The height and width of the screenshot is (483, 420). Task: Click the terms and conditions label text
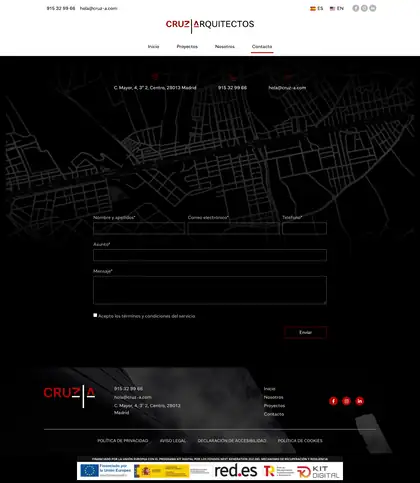tap(147, 316)
